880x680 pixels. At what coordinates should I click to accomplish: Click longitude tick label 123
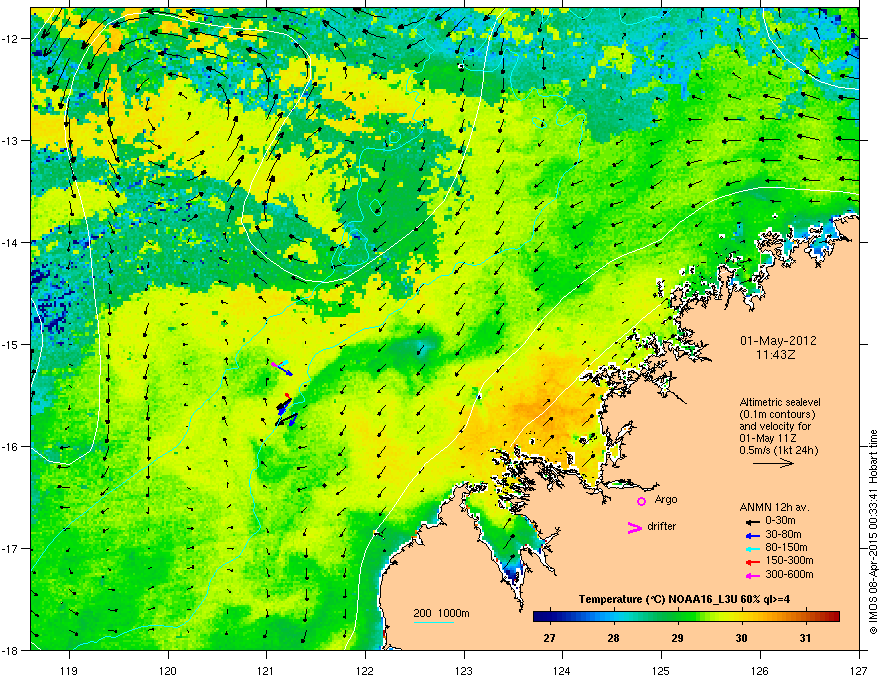464,670
